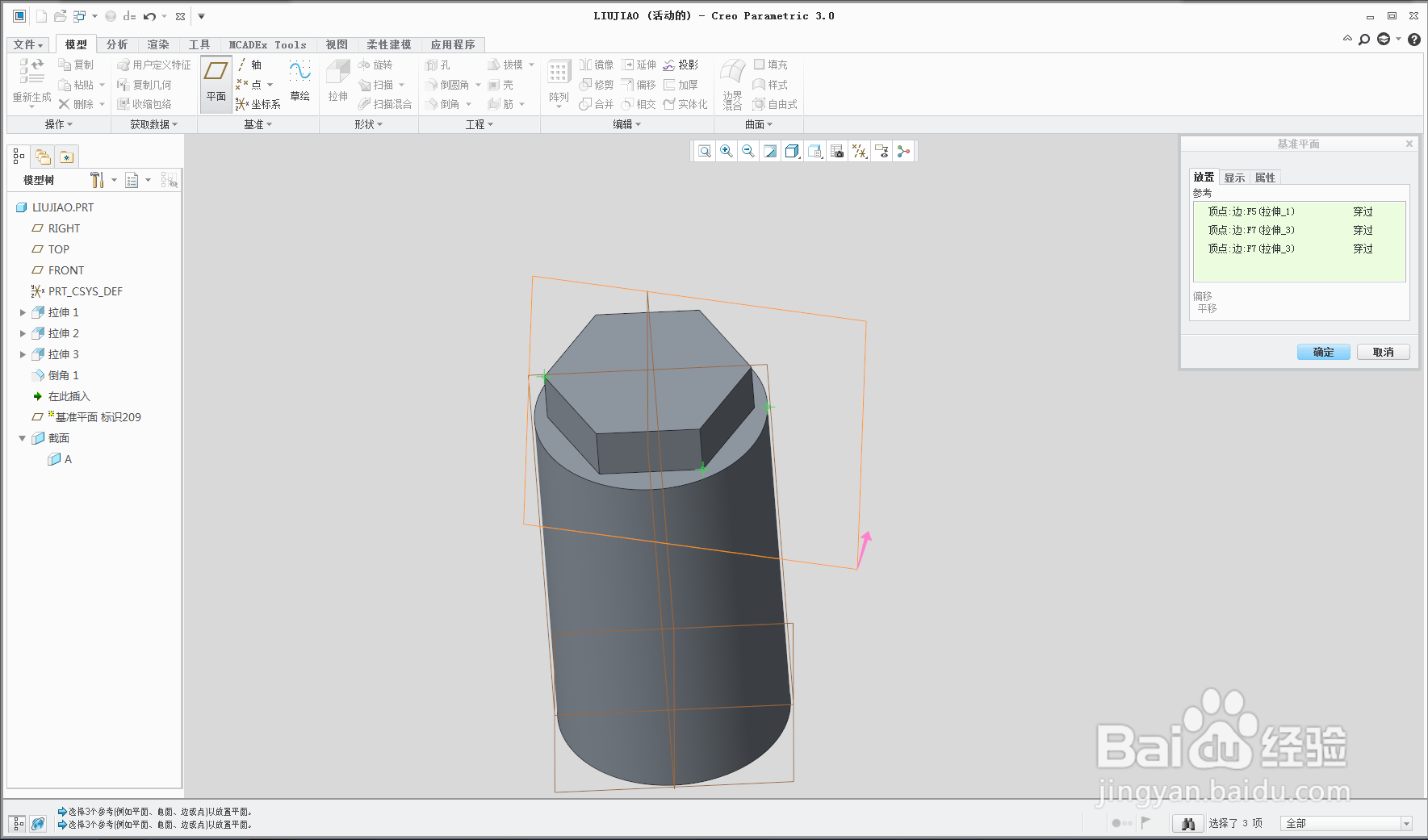Select section A under 截面

tap(60, 459)
